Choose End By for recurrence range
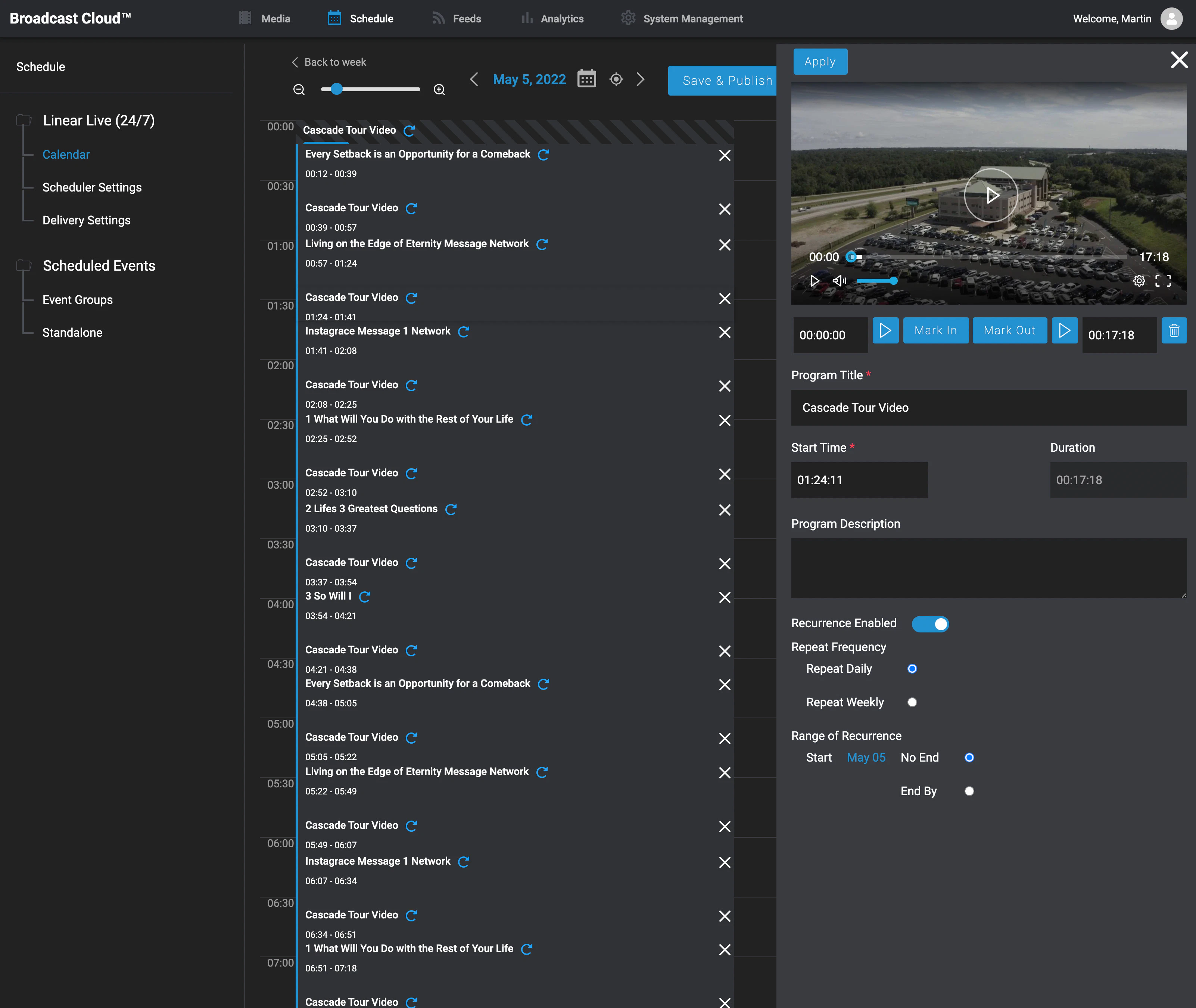This screenshot has width=1196, height=1008. (x=969, y=791)
